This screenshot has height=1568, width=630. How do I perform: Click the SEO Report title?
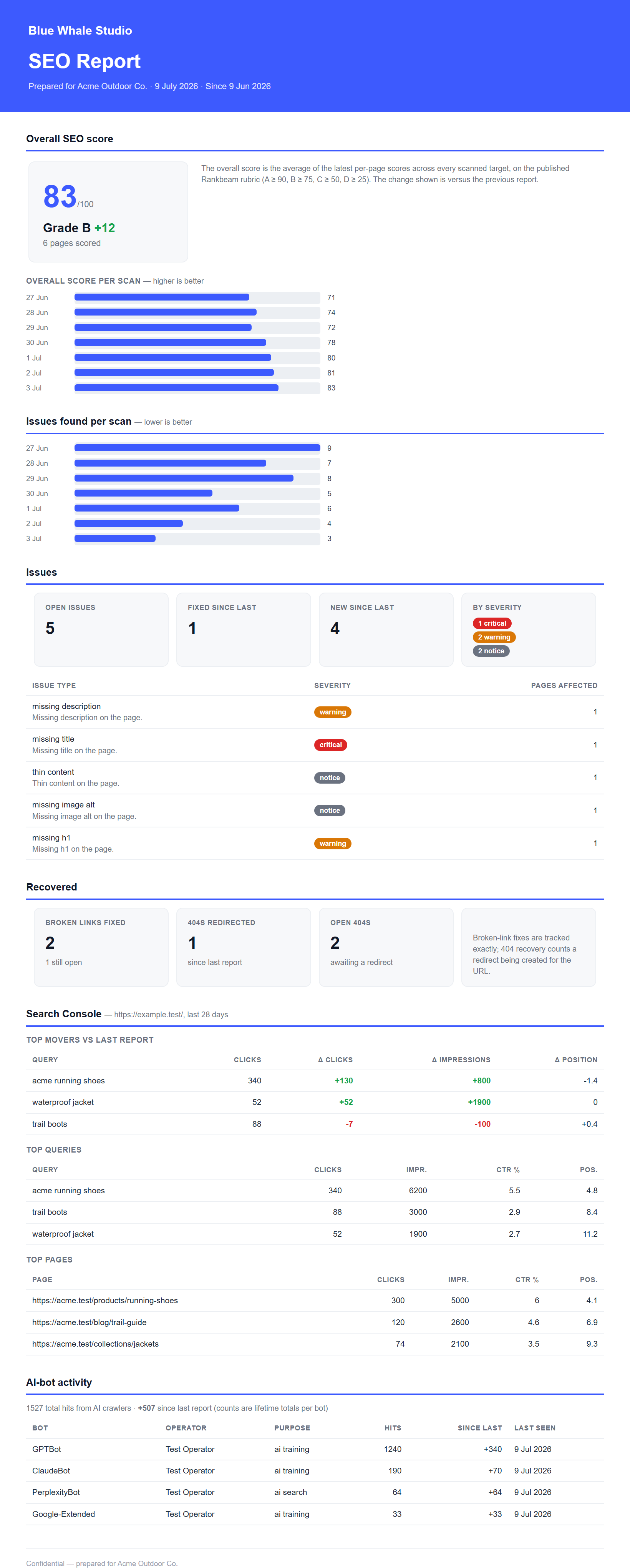pyautogui.click(x=84, y=61)
